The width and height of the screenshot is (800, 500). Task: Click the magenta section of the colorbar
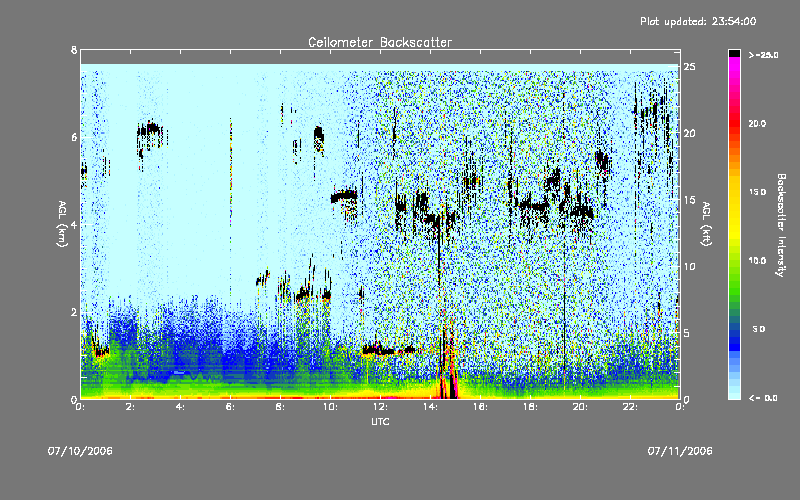(x=734, y=66)
